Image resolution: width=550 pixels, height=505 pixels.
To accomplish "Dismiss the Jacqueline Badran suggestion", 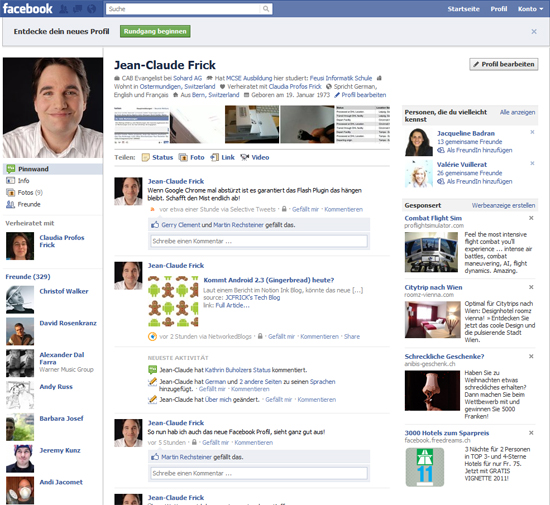I will pyautogui.click(x=532, y=132).
